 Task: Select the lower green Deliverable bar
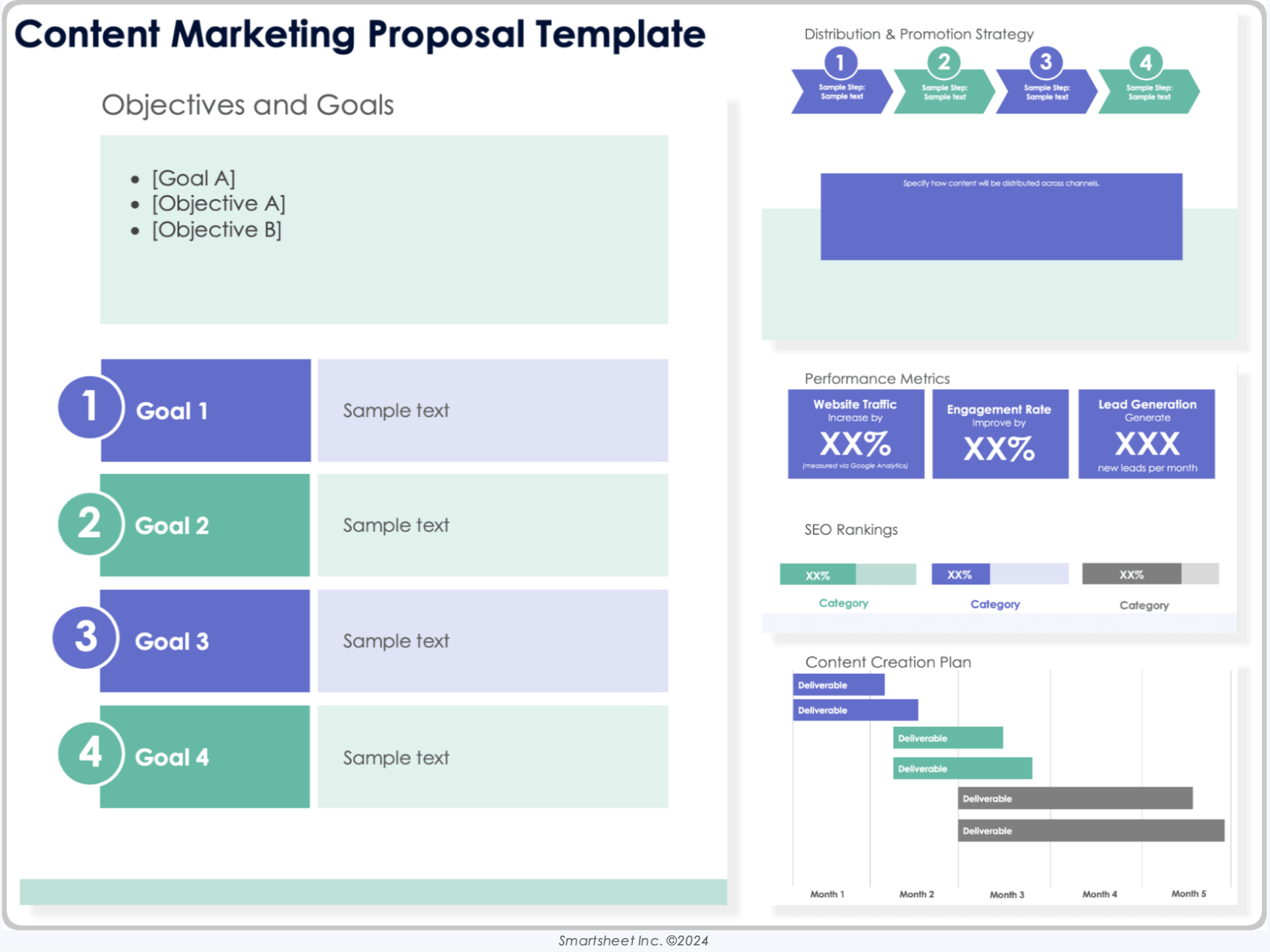coord(962,768)
